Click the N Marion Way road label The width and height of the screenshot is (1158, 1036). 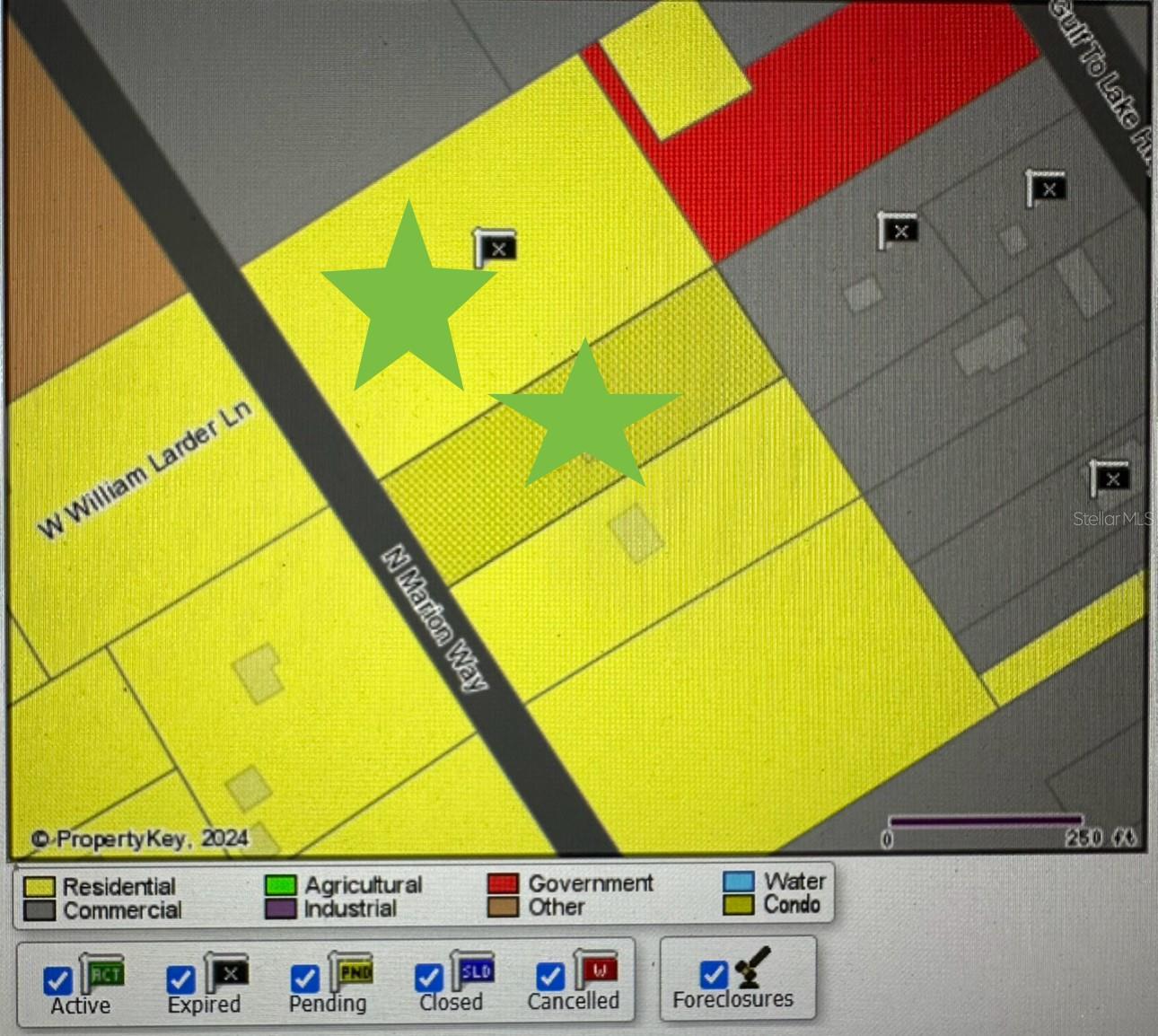pyautogui.click(x=435, y=619)
